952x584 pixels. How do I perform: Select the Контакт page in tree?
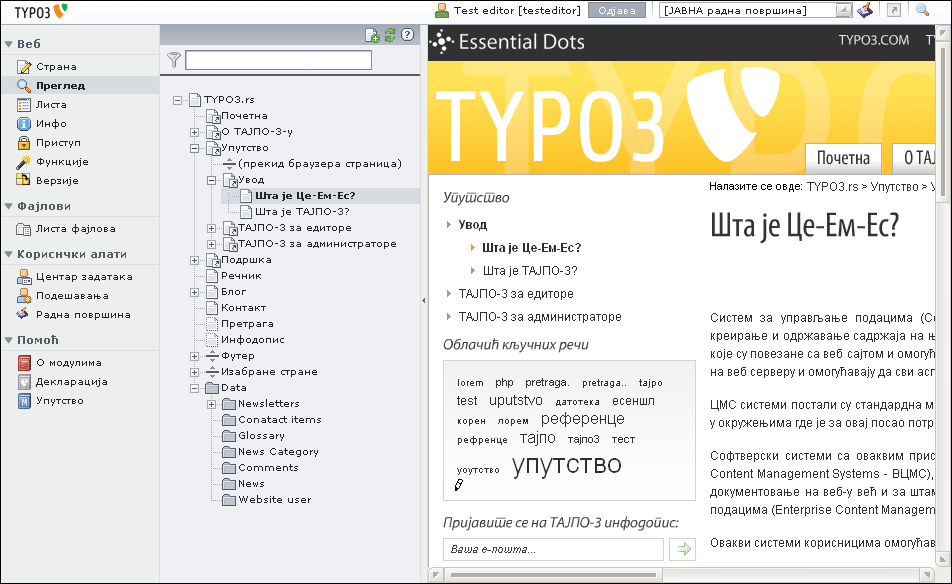(x=243, y=308)
